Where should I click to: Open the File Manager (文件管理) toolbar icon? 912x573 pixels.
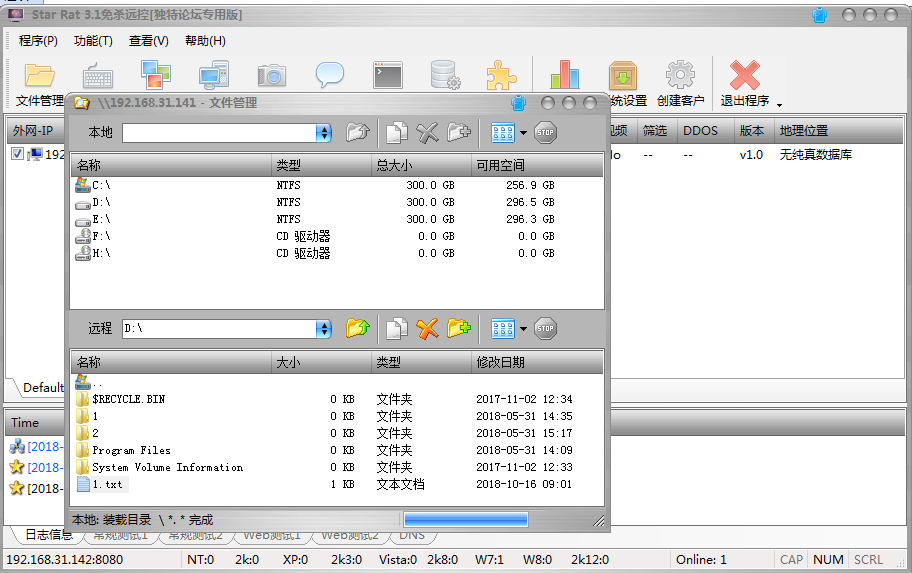pos(40,76)
